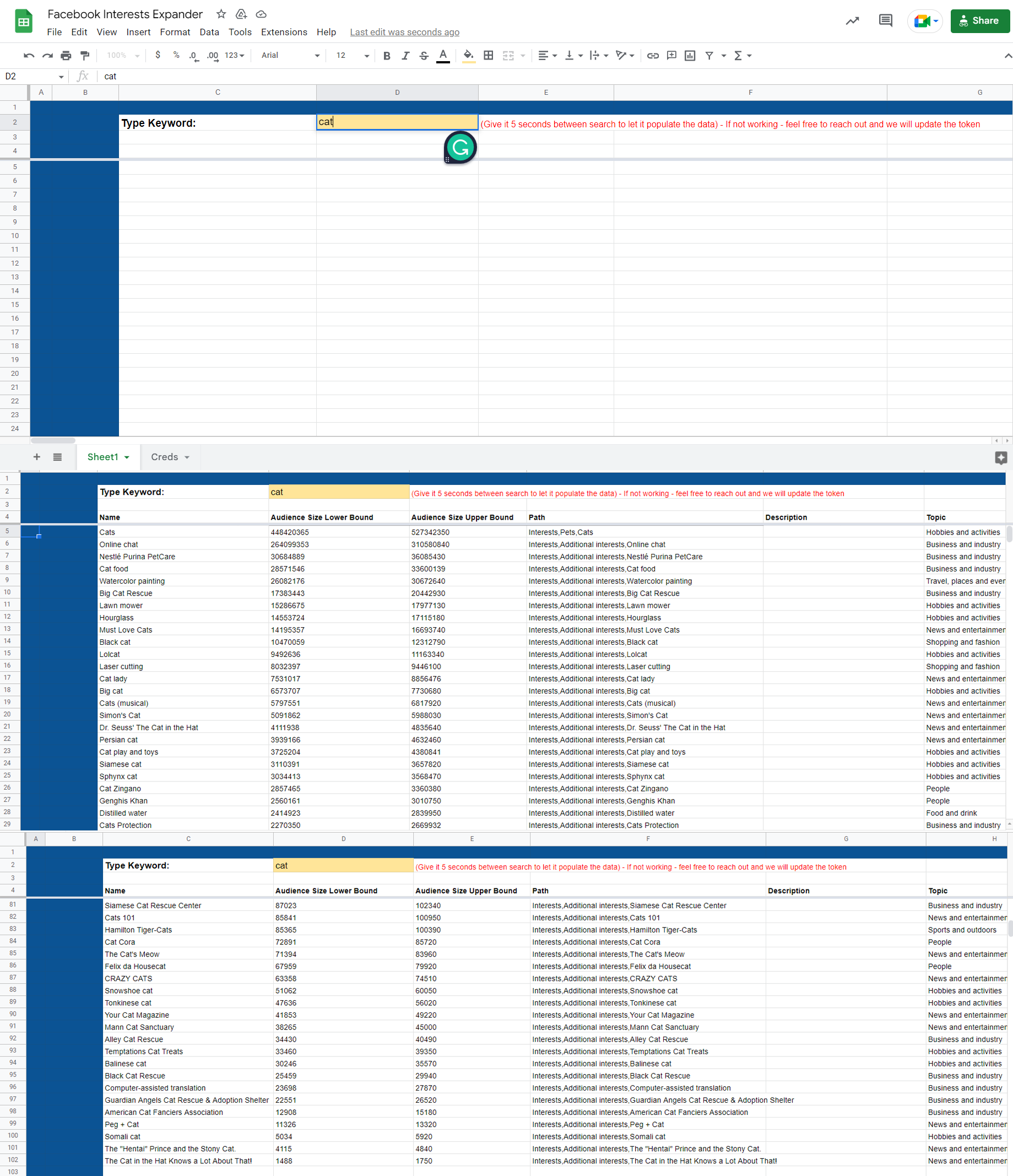Click the Undo icon in toolbar
Image resolution: width=1013 pixels, height=1176 pixels.
pyautogui.click(x=29, y=56)
